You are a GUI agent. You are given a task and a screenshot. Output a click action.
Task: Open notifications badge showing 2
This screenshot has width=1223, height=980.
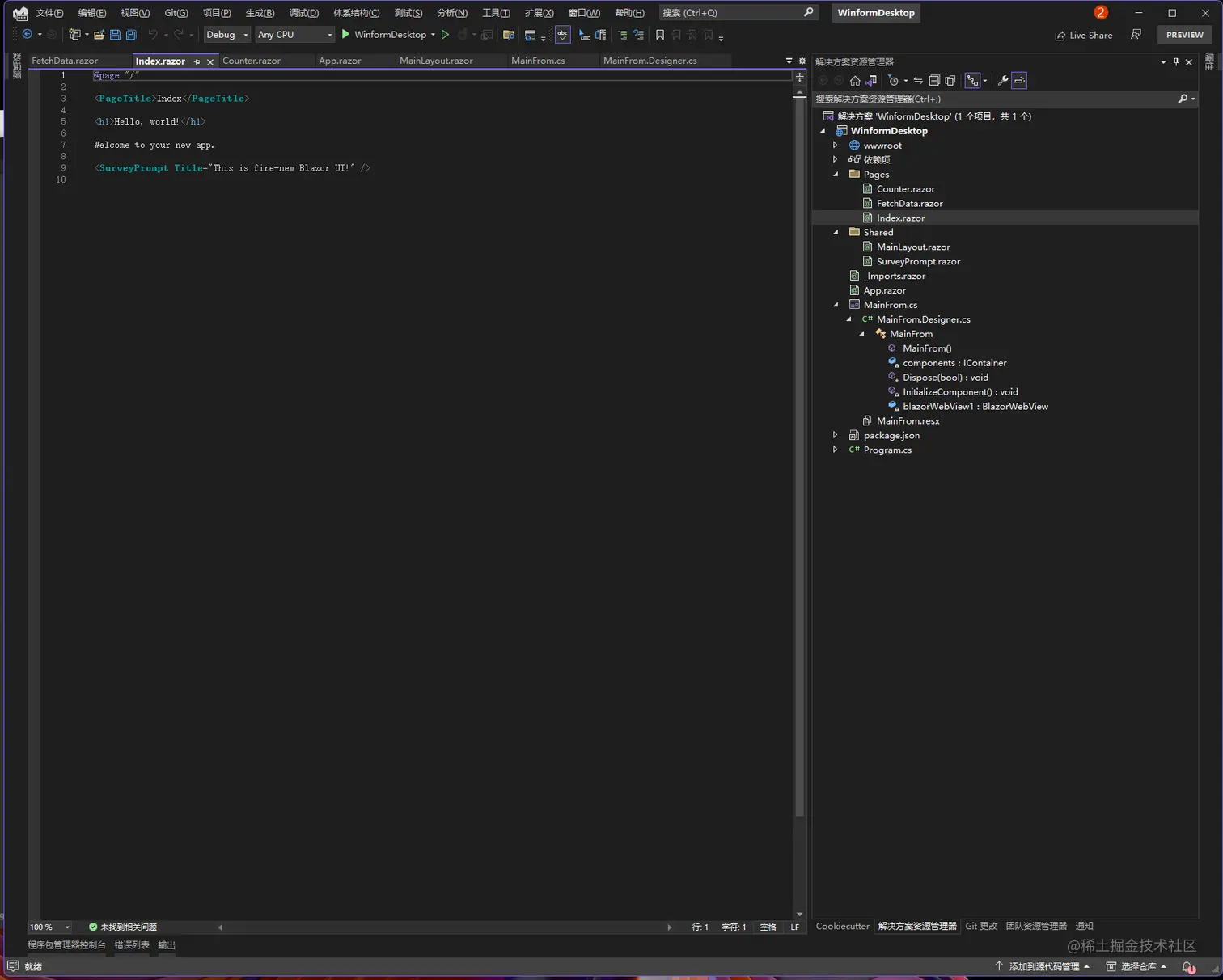pos(1101,12)
